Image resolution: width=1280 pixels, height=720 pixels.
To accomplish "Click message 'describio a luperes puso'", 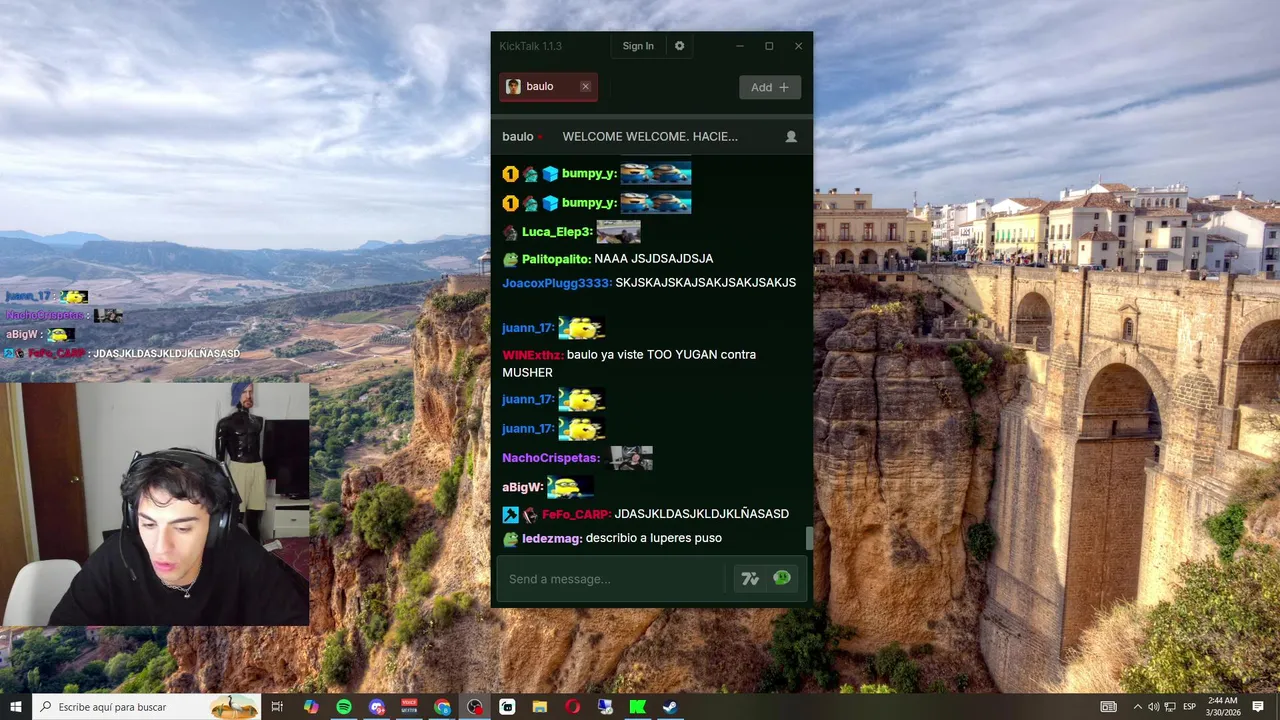I will coord(654,538).
